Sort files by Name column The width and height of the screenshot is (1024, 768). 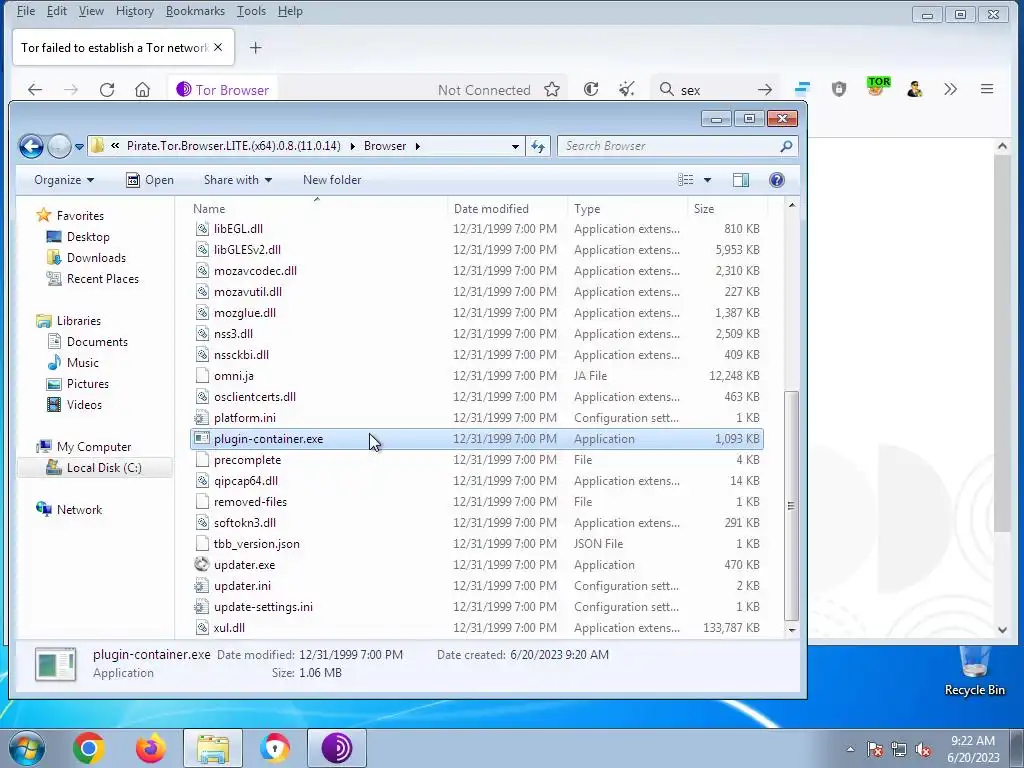(317, 208)
